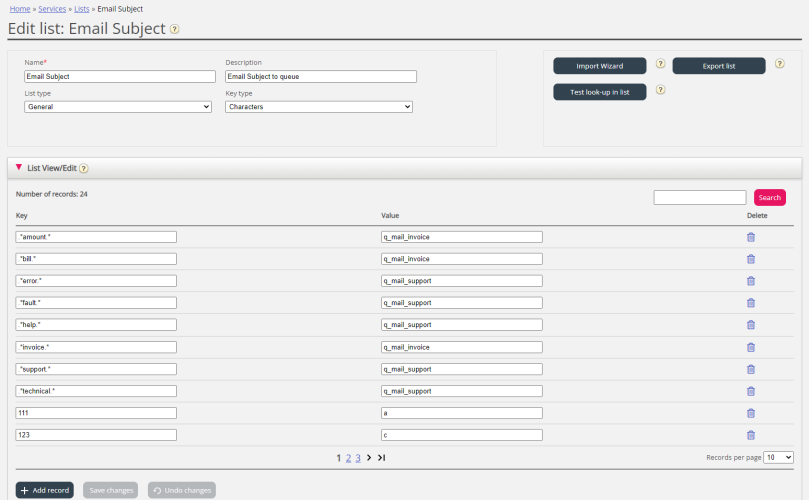Collapse the List View/Edit section
This screenshot has width=809, height=500.
tap(19, 168)
